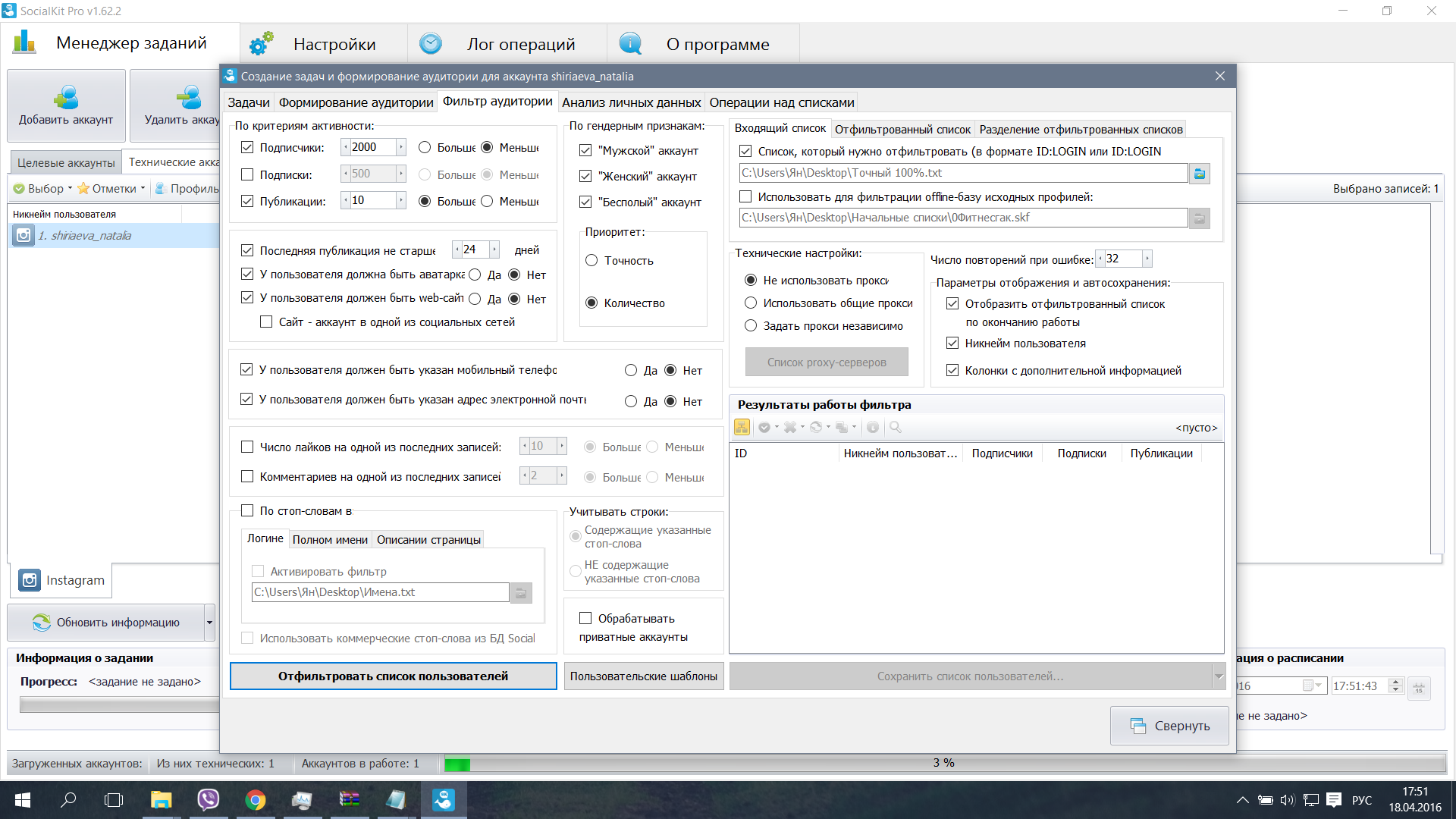Screen dimensions: 1456x819
Task: Click the checkmark icon in results toolbar
Action: tap(764, 428)
